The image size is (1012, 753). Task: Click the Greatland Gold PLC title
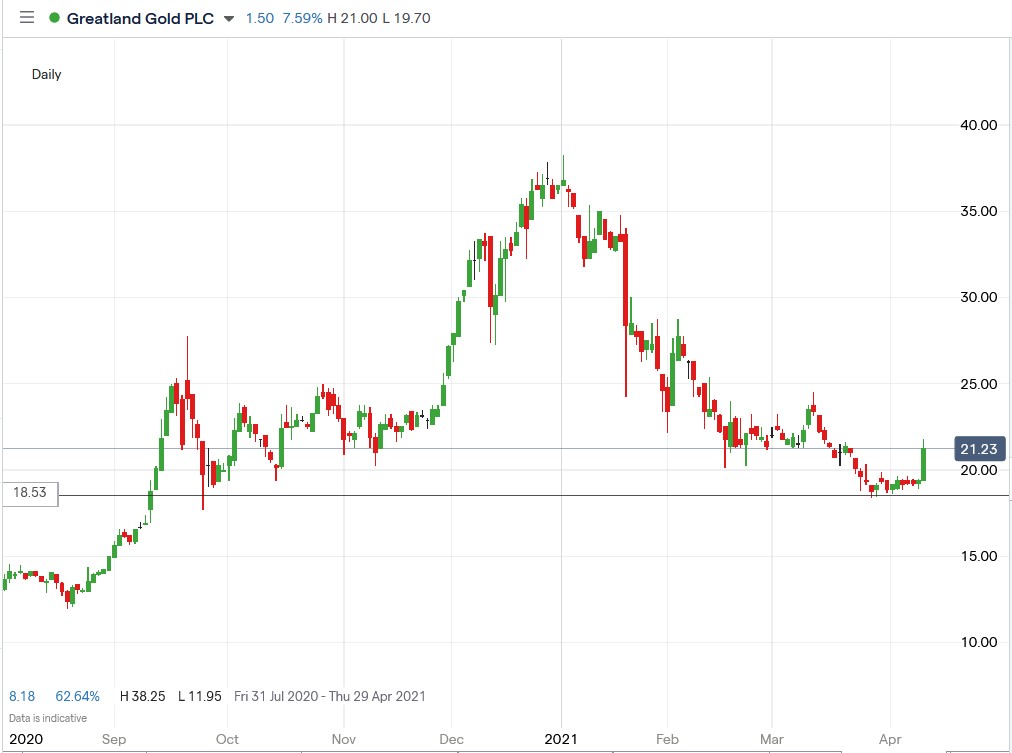(140, 18)
